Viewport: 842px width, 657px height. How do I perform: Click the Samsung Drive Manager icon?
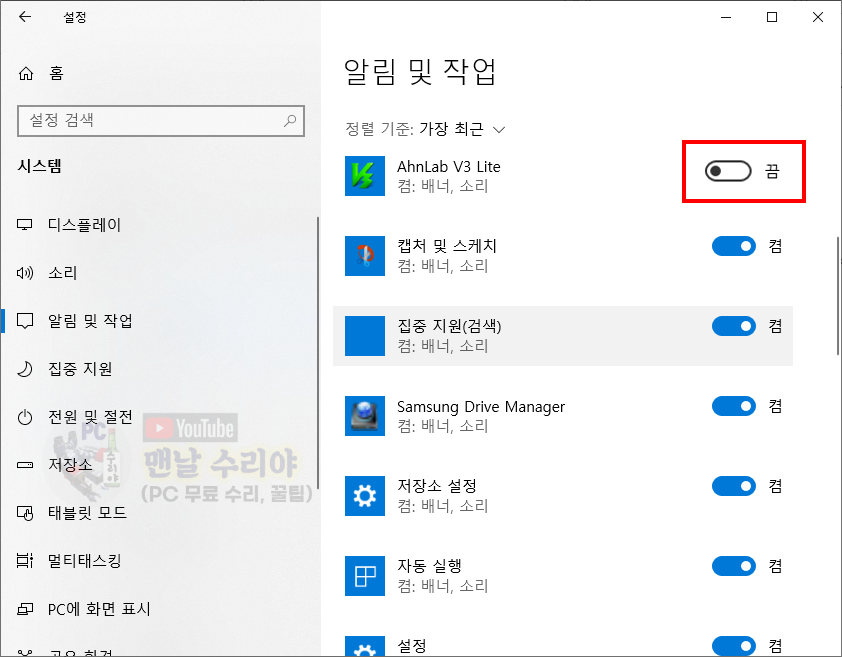tap(365, 416)
